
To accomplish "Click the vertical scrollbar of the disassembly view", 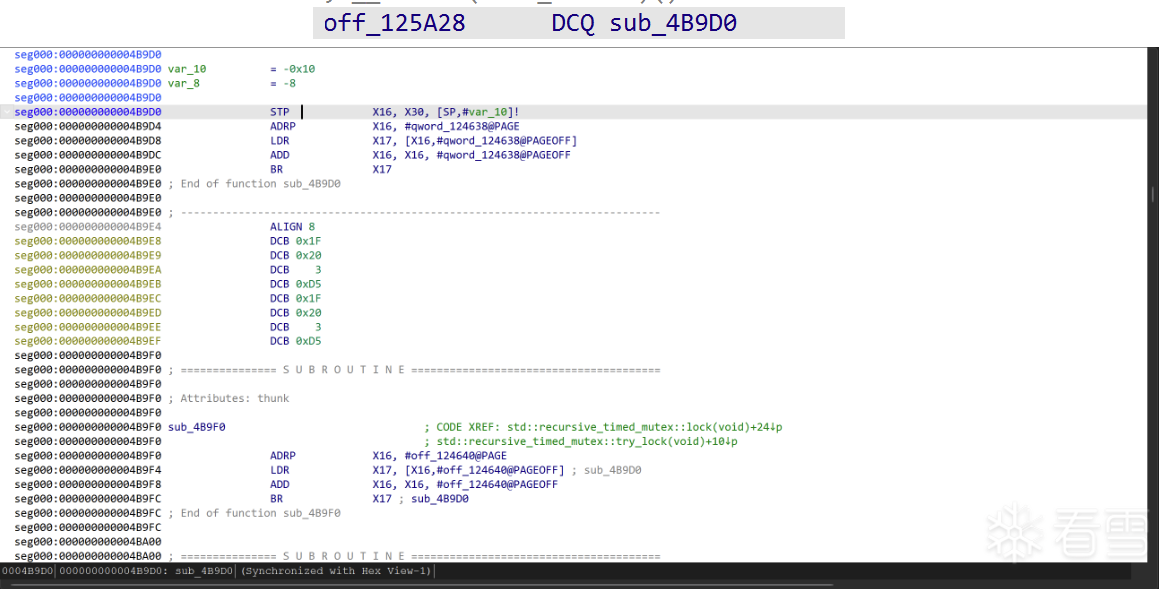I will (1152, 194).
